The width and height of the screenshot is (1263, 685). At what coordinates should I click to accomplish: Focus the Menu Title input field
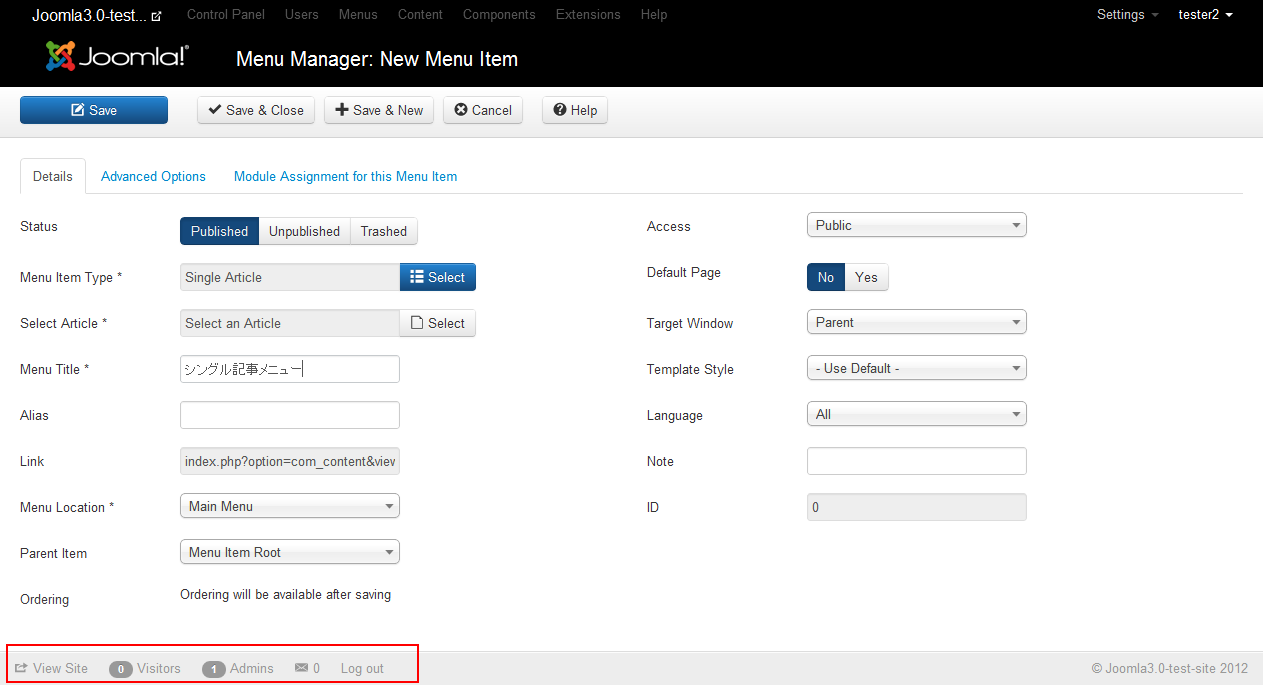(x=290, y=369)
